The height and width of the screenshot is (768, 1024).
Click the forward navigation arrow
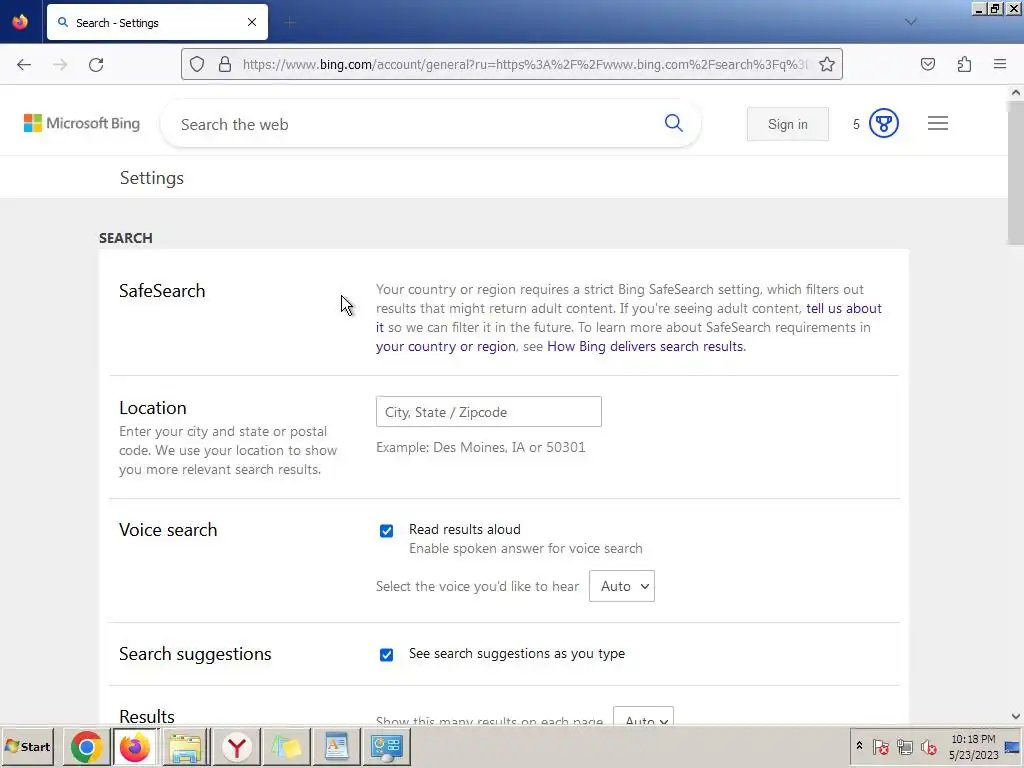pos(60,65)
